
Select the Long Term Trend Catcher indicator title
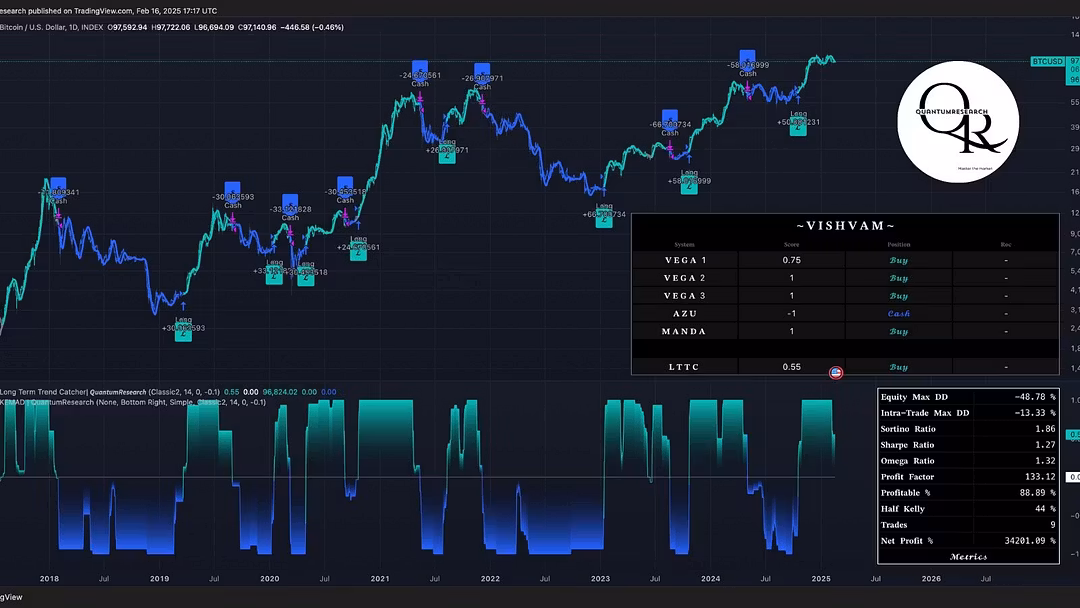pyautogui.click(x=44, y=391)
